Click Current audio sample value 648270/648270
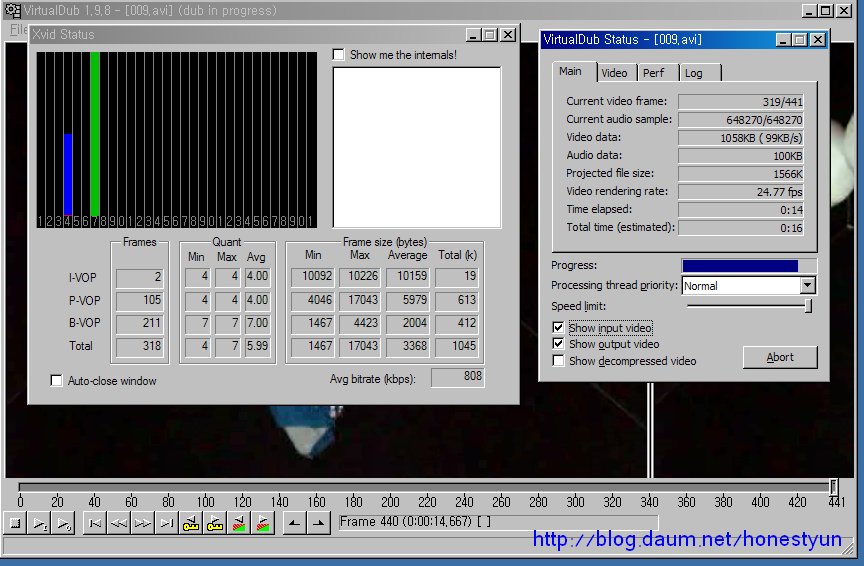The height and width of the screenshot is (566, 864). click(741, 120)
